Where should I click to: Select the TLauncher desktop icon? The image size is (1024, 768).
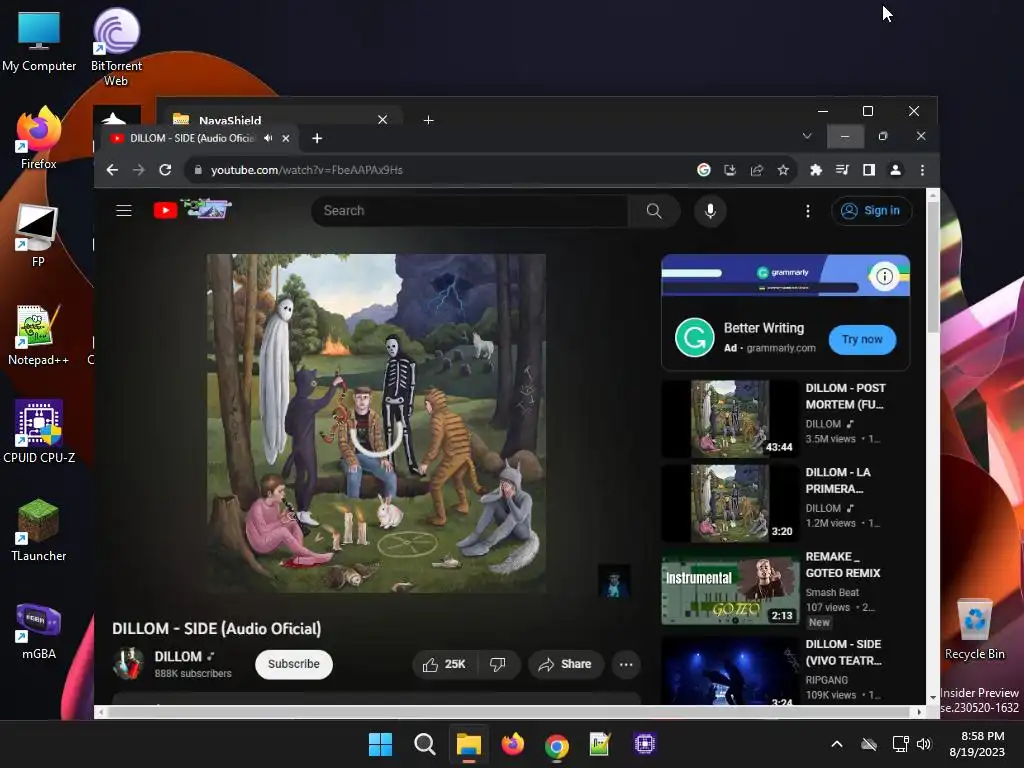(39, 530)
